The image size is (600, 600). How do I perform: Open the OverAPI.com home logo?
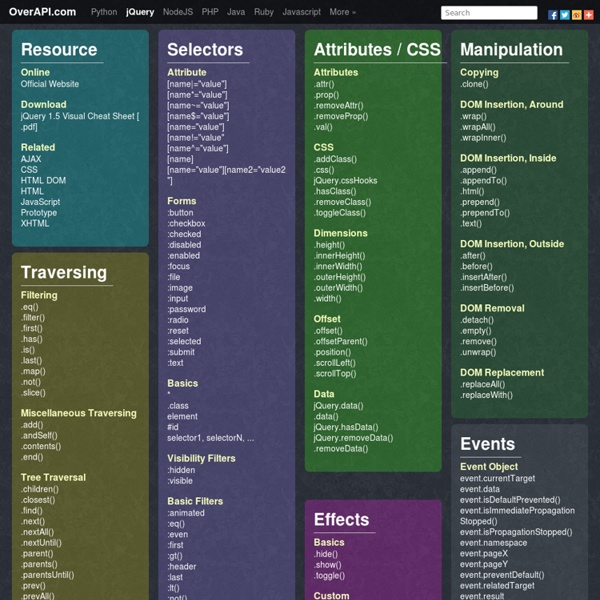42,12
